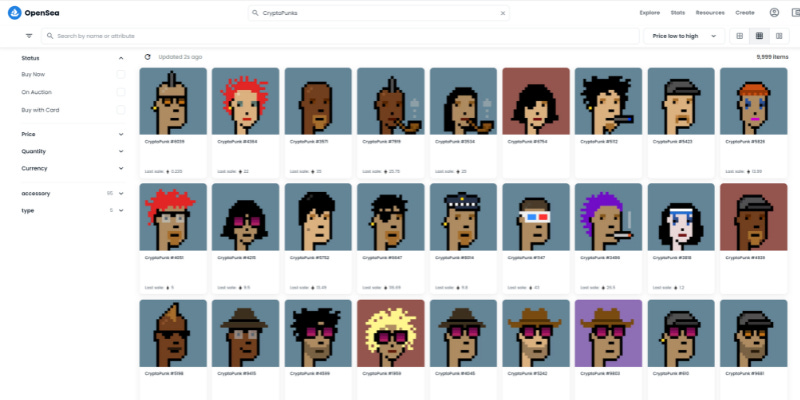The image size is (800, 400).
Task: Open the police cap punk thumbnail
Action: coord(463,217)
